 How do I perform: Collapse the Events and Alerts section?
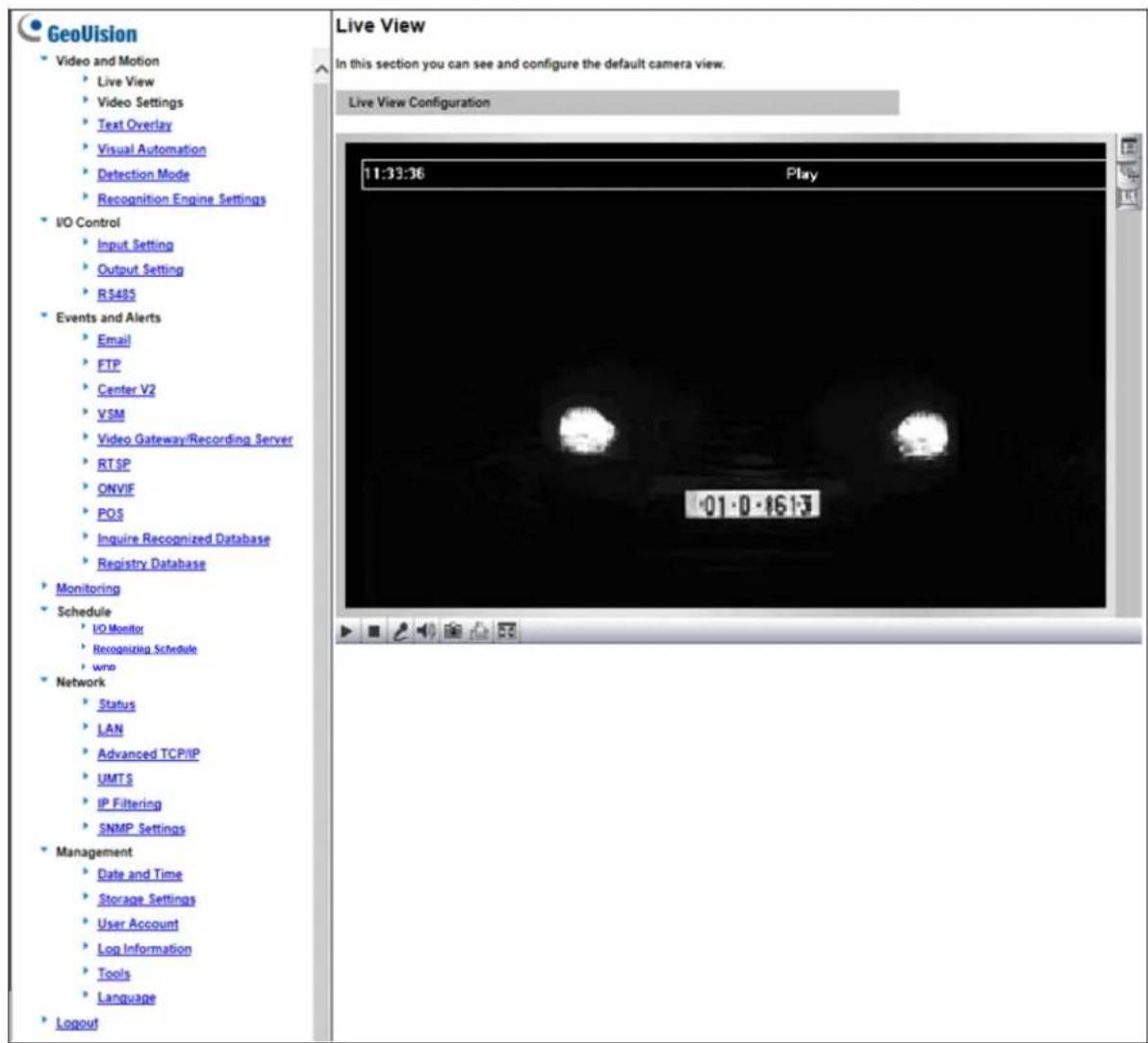pyautogui.click(x=44, y=316)
